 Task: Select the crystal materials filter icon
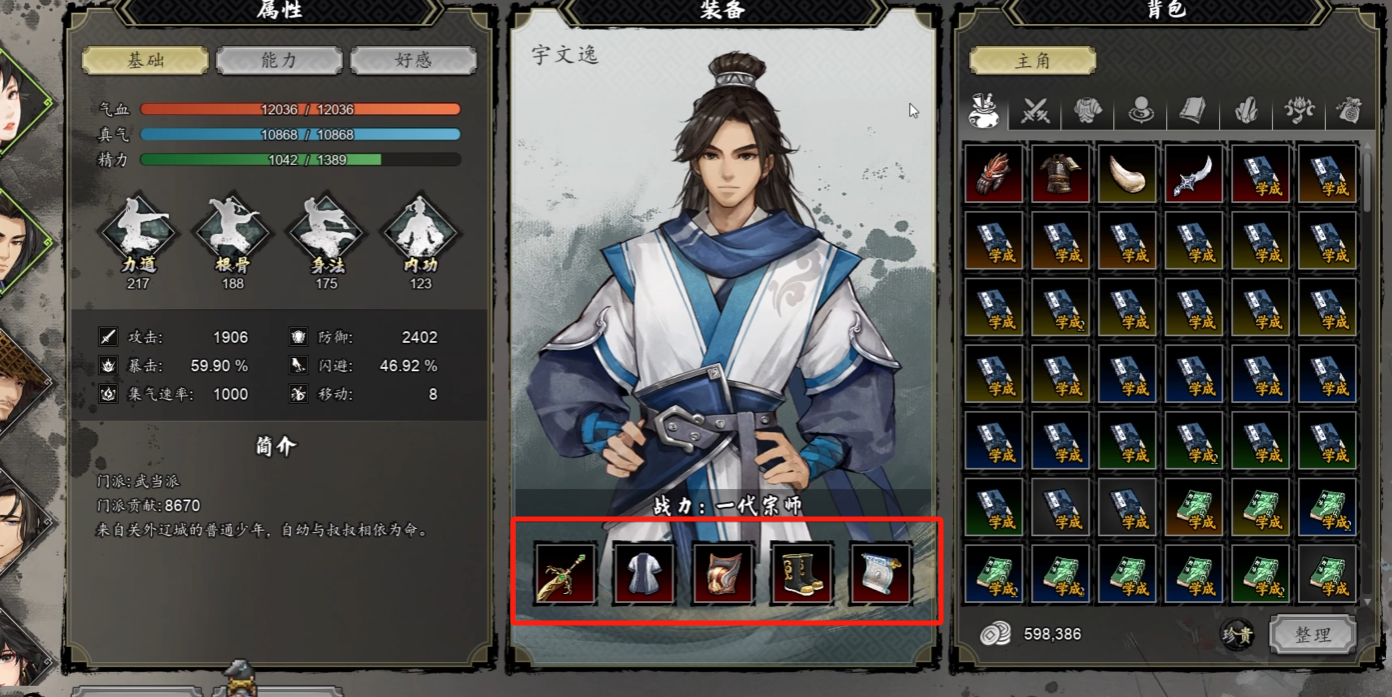tap(1246, 110)
